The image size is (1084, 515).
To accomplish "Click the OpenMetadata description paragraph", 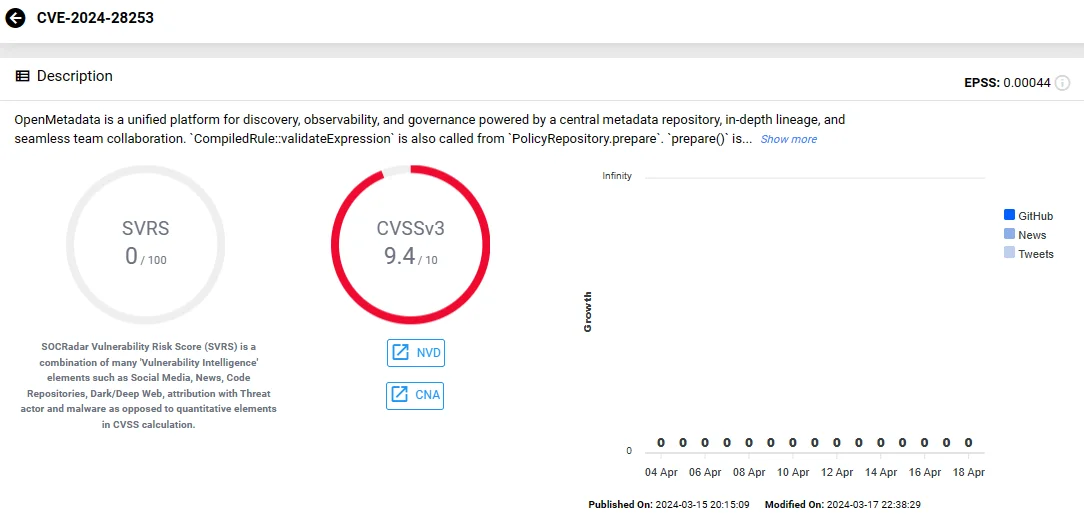I will (x=429, y=129).
